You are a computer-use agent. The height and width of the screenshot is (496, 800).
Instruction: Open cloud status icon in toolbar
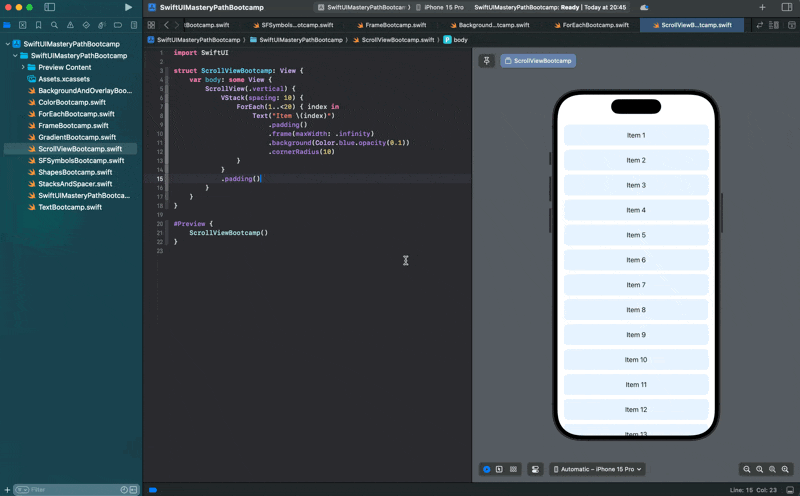pos(644,7)
